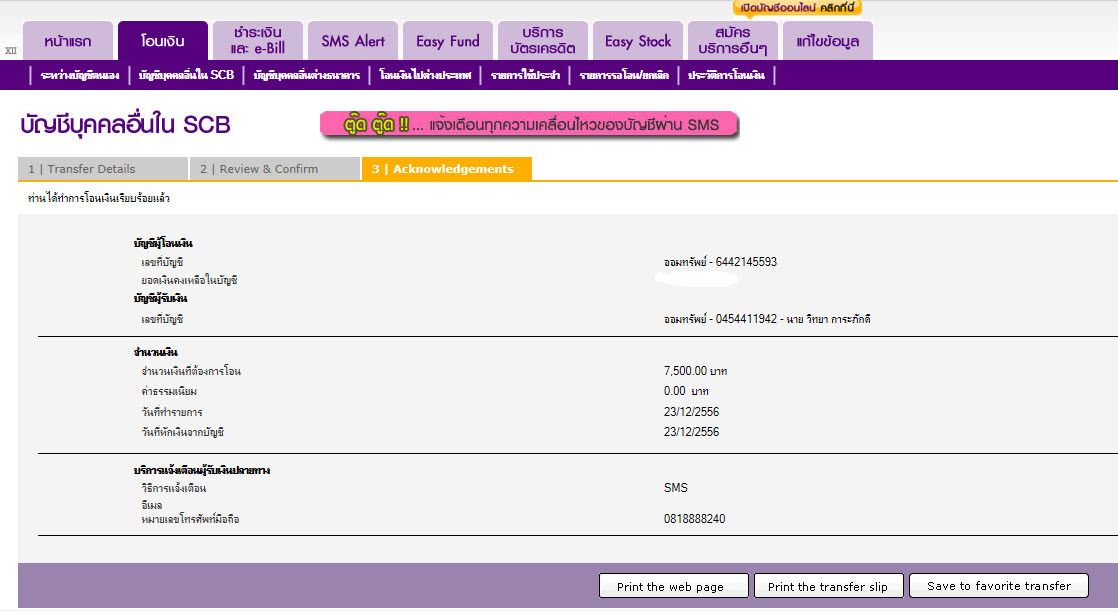The height and width of the screenshot is (616, 1118).
Task: Open โอนเงินไปต่างประเทศ submenu item
Action: point(425,76)
